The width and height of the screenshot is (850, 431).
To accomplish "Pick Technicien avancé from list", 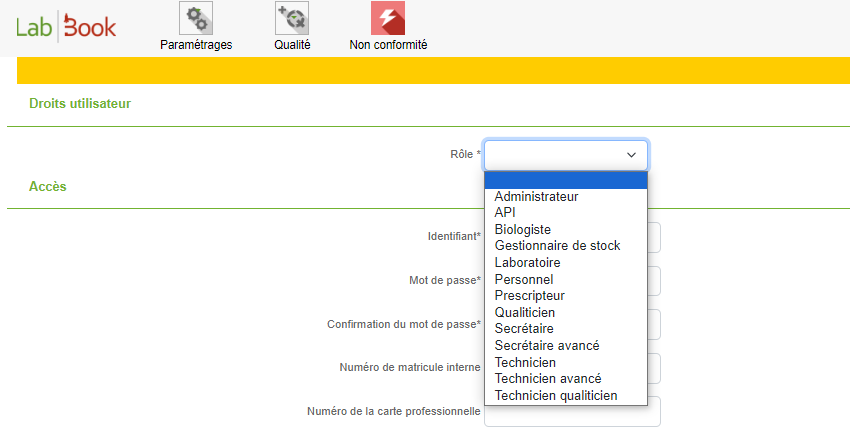I will [548, 378].
